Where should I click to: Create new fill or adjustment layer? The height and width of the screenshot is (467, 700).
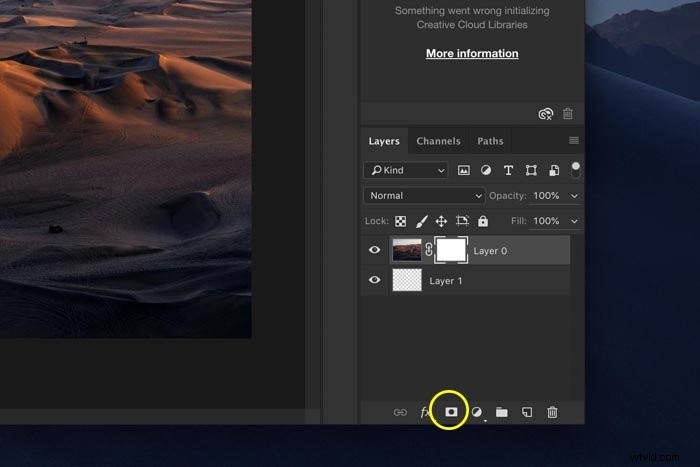click(x=477, y=412)
